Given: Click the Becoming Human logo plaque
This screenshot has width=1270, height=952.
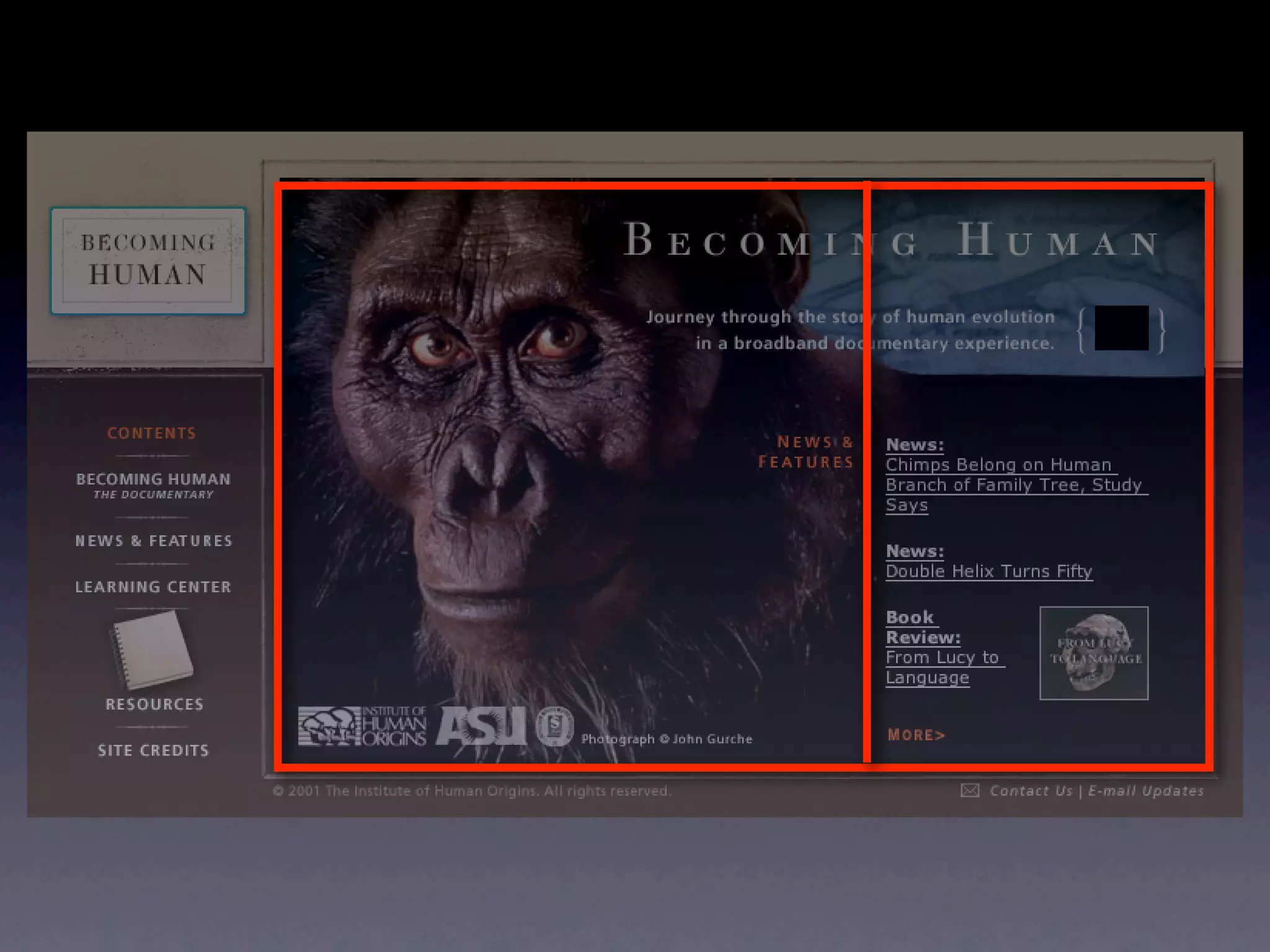Looking at the screenshot, I should [148, 260].
